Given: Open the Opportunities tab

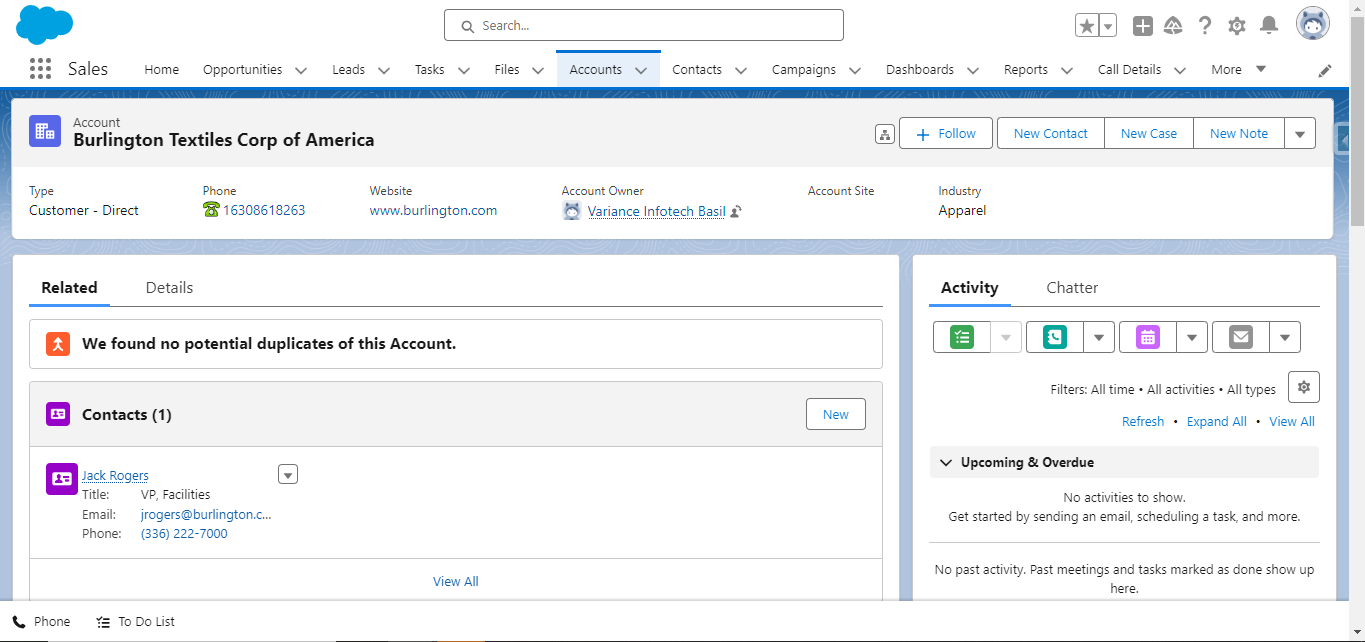Looking at the screenshot, I should (243, 69).
